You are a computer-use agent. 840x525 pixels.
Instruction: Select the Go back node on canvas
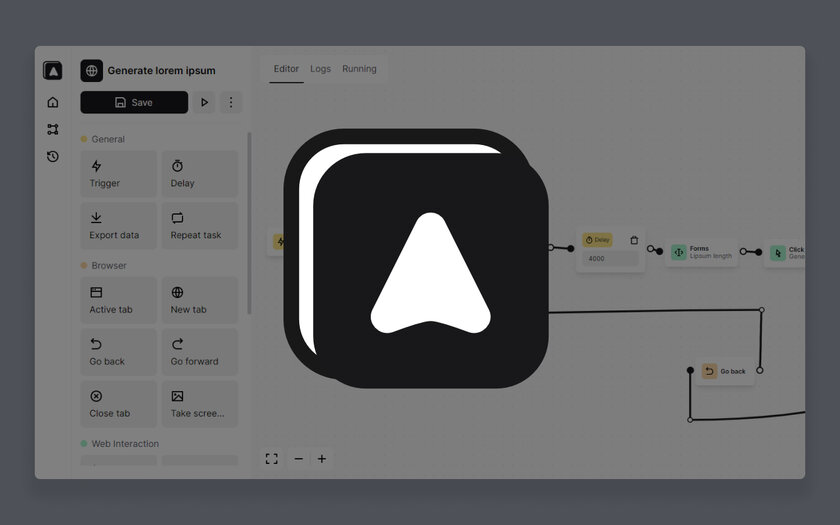pyautogui.click(x=724, y=371)
